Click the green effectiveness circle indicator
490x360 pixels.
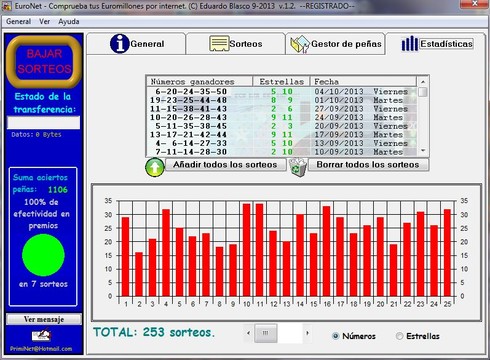[x=43, y=255]
